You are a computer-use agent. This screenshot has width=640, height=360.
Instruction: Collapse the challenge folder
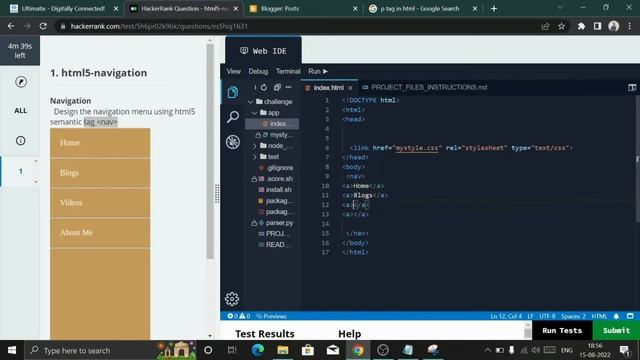click(x=251, y=102)
